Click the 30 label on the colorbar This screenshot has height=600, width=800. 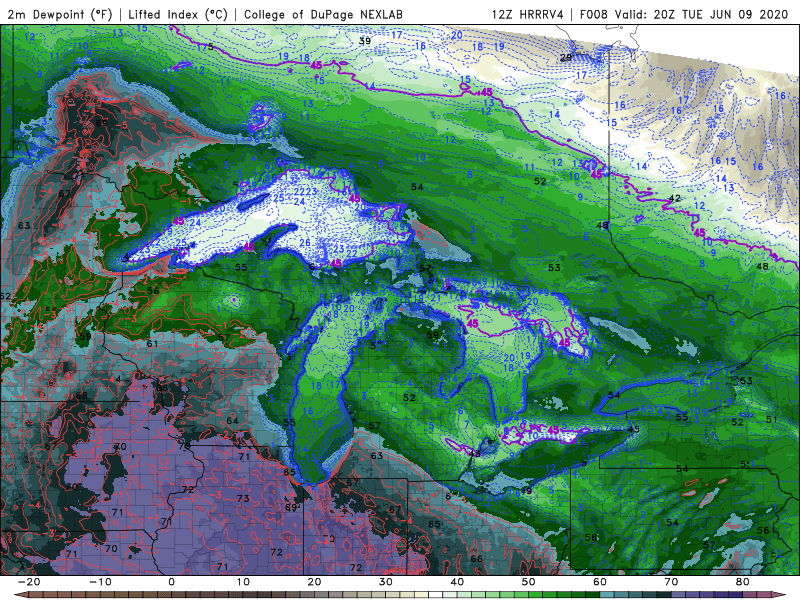coord(386,582)
